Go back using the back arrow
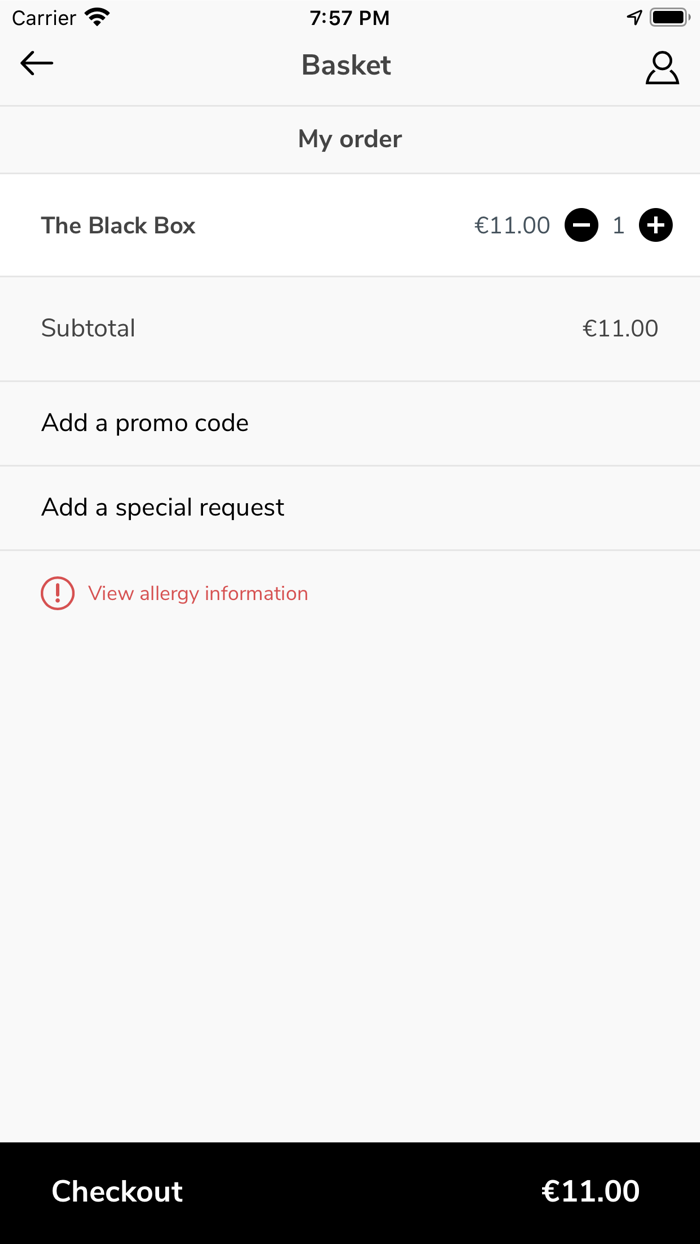700x1244 pixels. pyautogui.click(x=37, y=64)
